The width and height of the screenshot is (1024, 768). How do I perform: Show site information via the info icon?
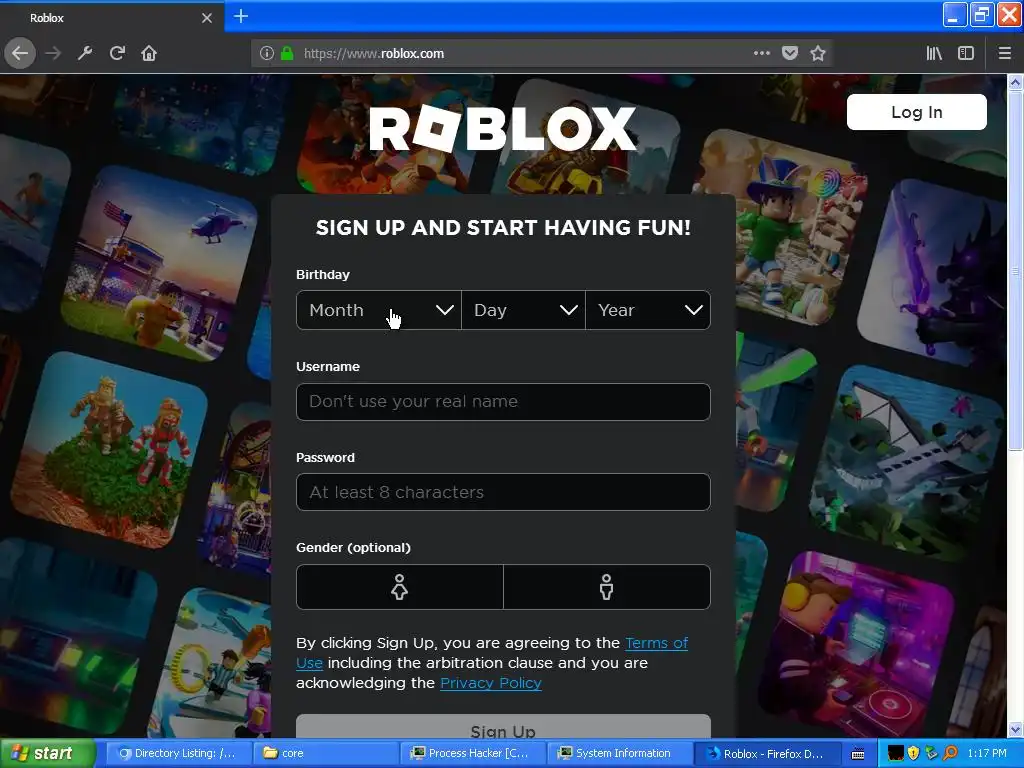click(x=266, y=54)
